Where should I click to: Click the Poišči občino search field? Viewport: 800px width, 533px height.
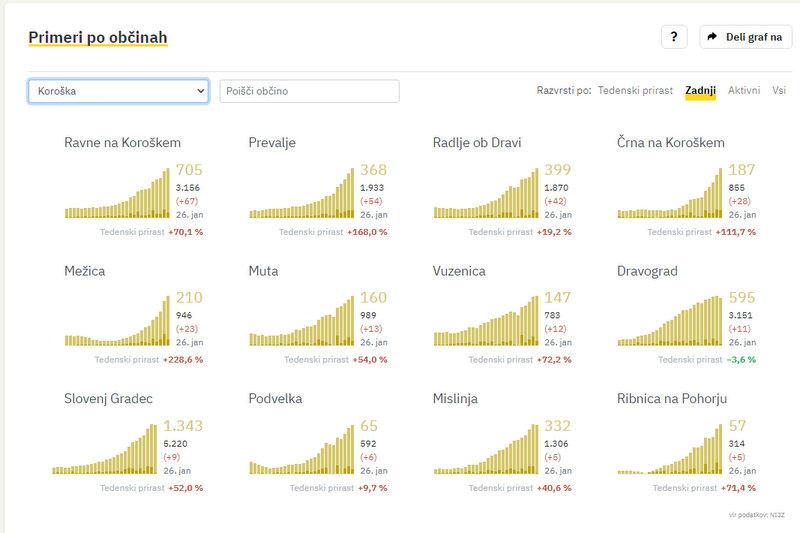pos(309,91)
